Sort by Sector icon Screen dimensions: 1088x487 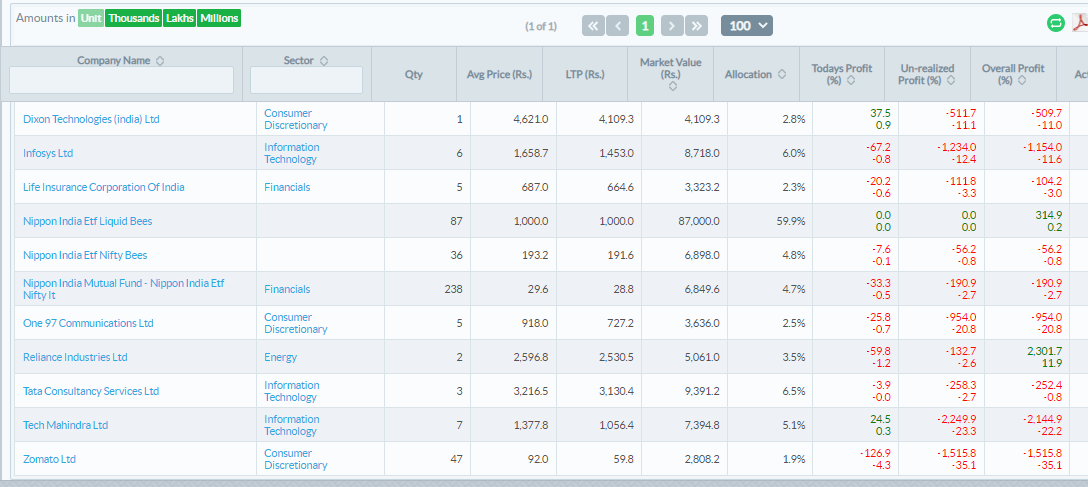[324, 61]
